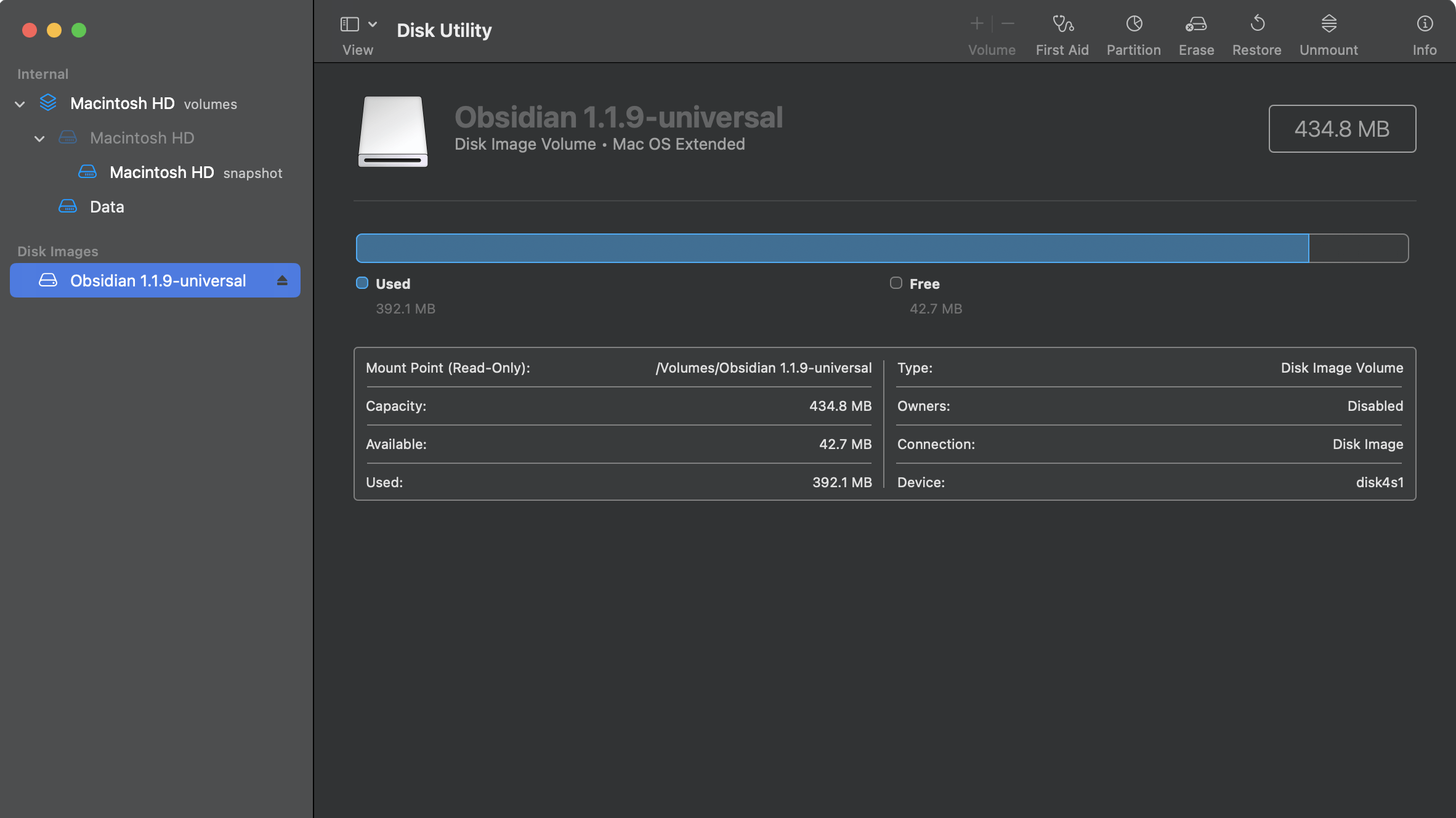The height and width of the screenshot is (818, 1456).
Task: Select the Used radio button
Action: (362, 284)
